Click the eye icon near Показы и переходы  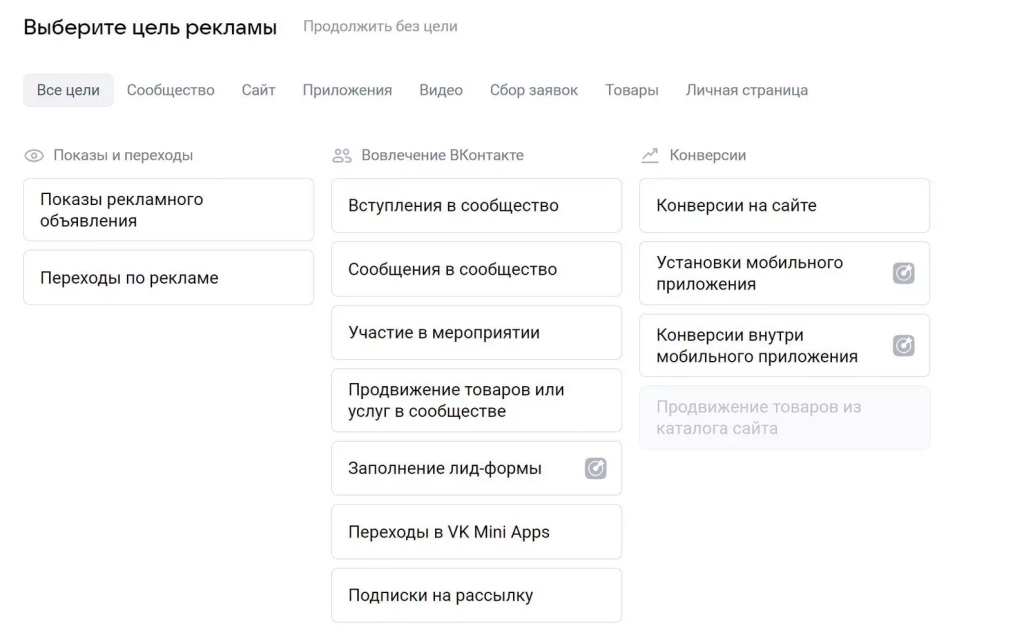(x=34, y=156)
